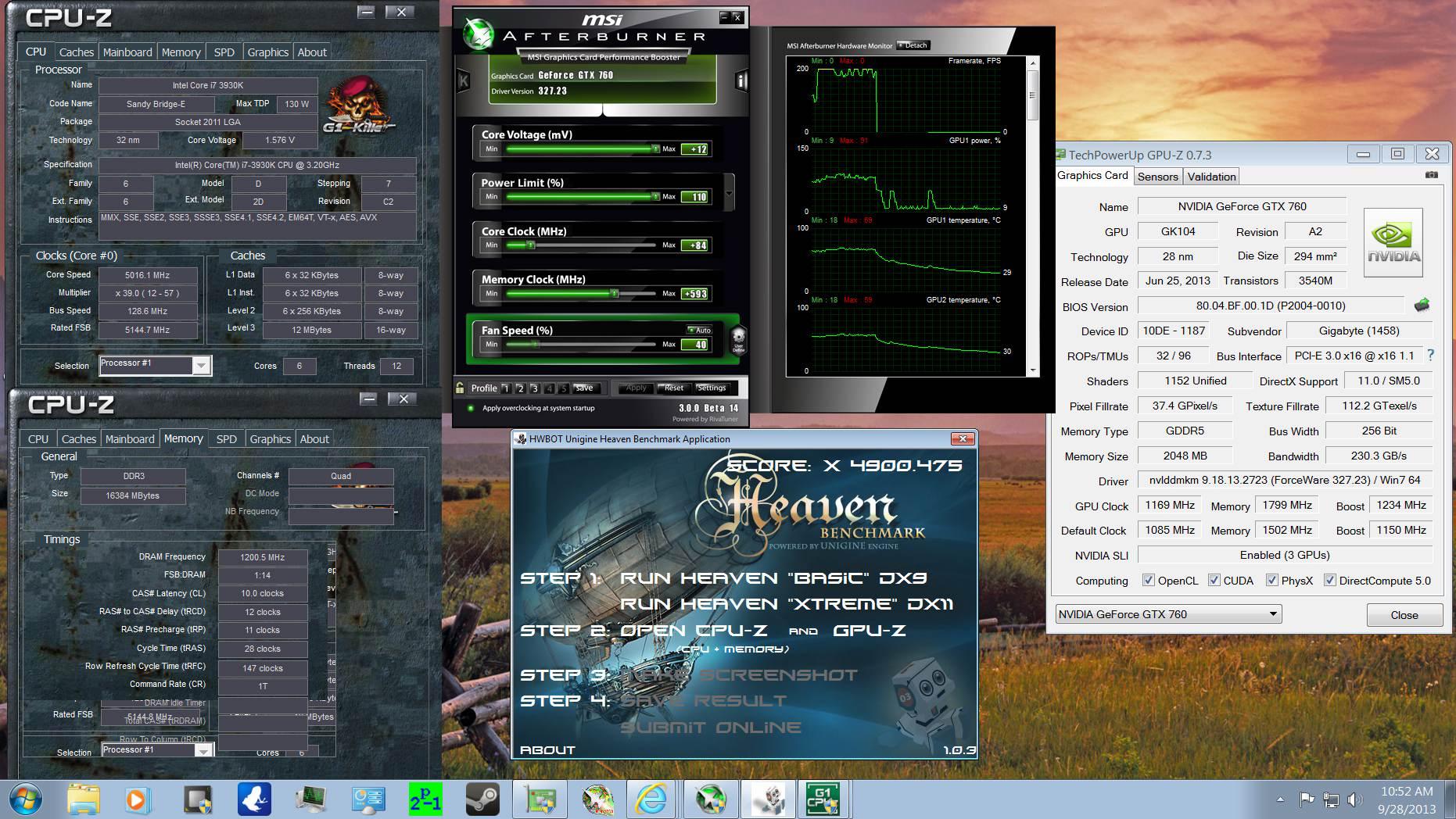Expand Afterburner Power Limit side arrow
The width and height of the screenshot is (1456, 819).
[x=730, y=192]
